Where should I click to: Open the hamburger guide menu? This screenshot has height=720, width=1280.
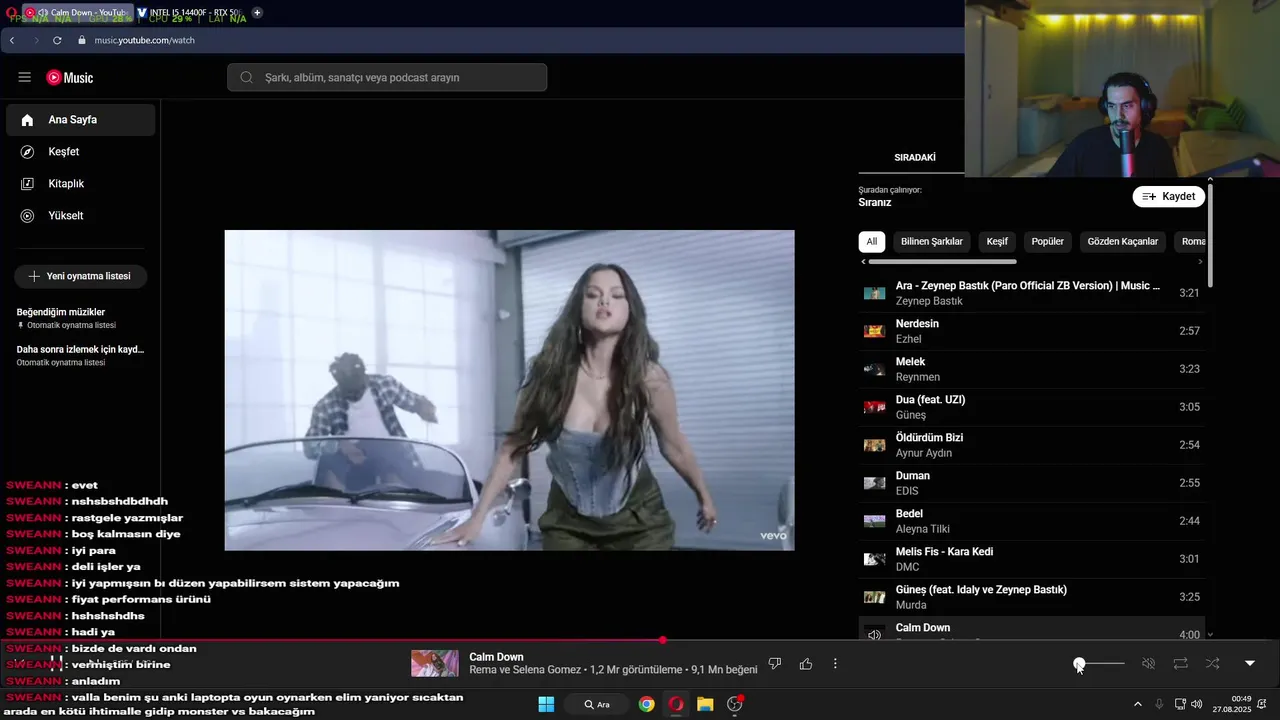(25, 77)
